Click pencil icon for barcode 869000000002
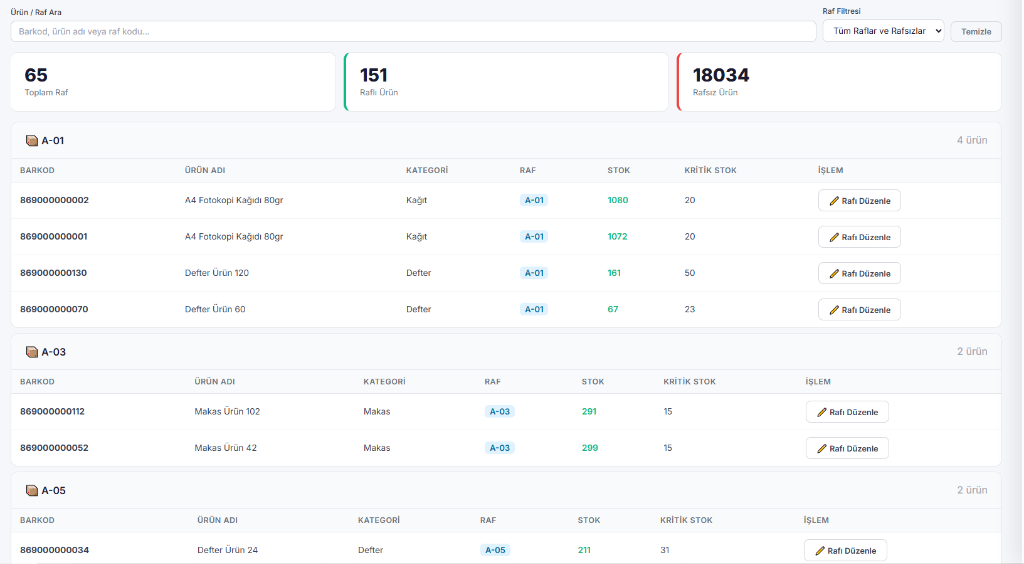 click(834, 201)
